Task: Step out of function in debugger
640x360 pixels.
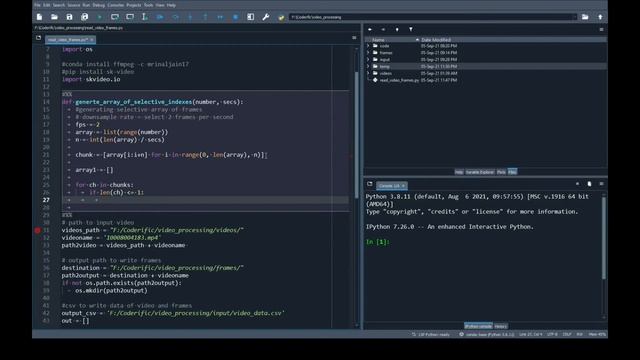Action: pyautogui.click(x=205, y=17)
